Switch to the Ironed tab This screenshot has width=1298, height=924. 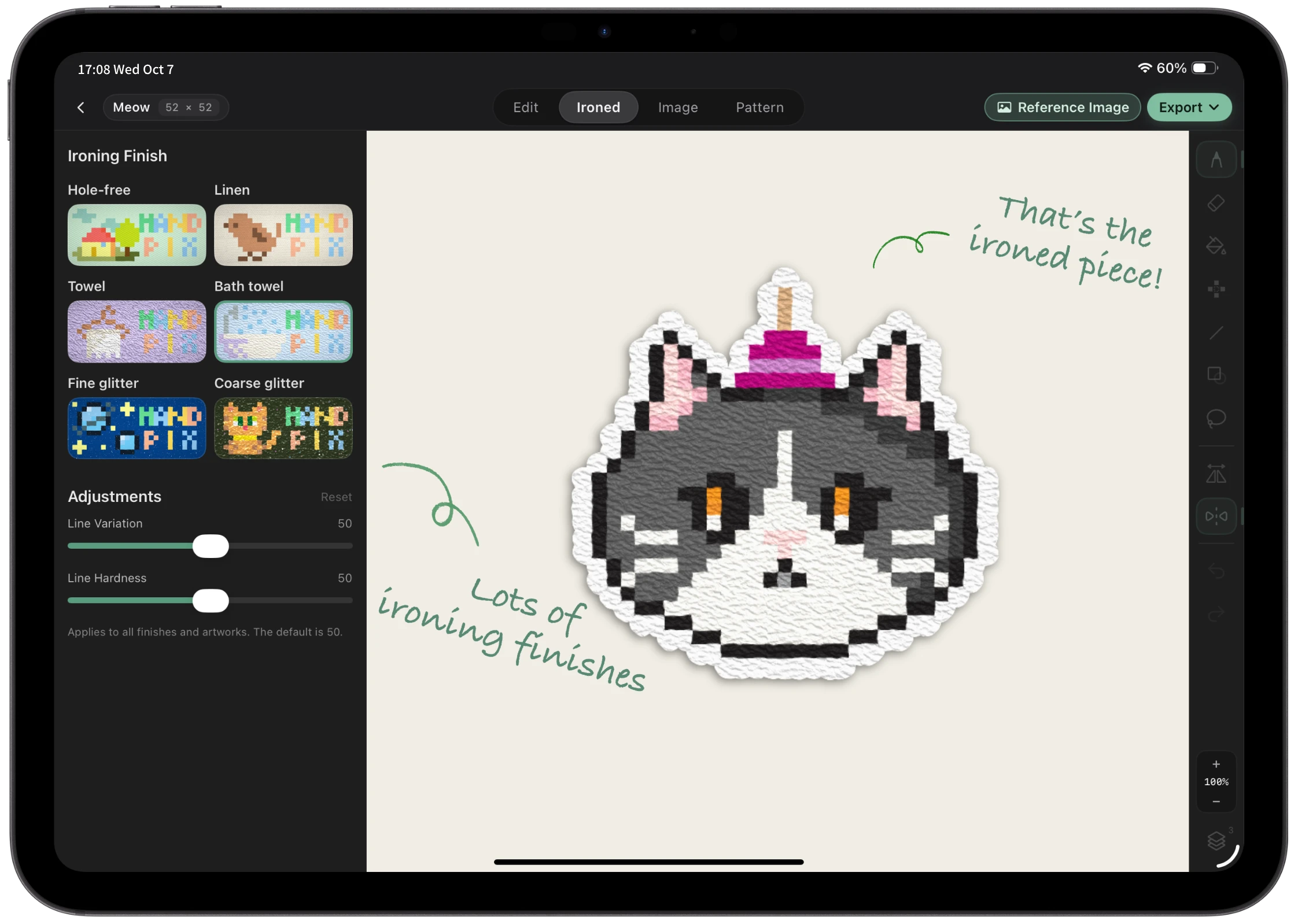(598, 108)
